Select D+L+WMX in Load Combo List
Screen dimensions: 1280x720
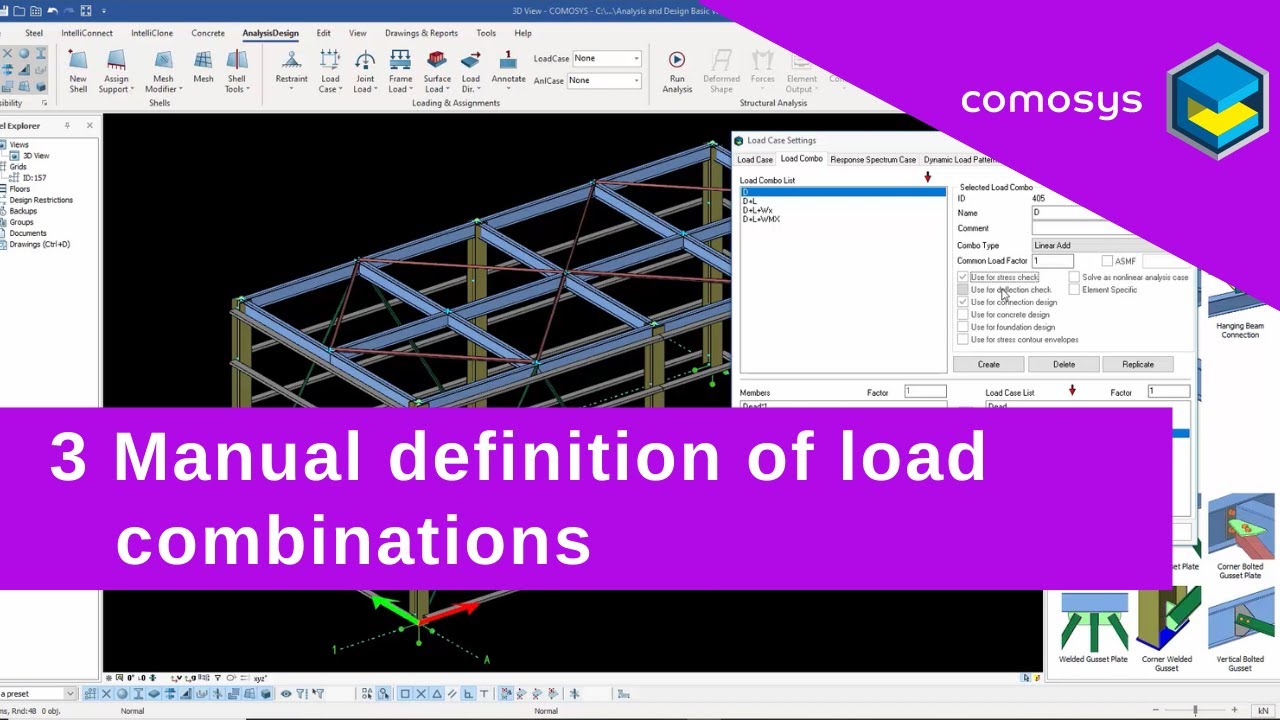point(761,219)
